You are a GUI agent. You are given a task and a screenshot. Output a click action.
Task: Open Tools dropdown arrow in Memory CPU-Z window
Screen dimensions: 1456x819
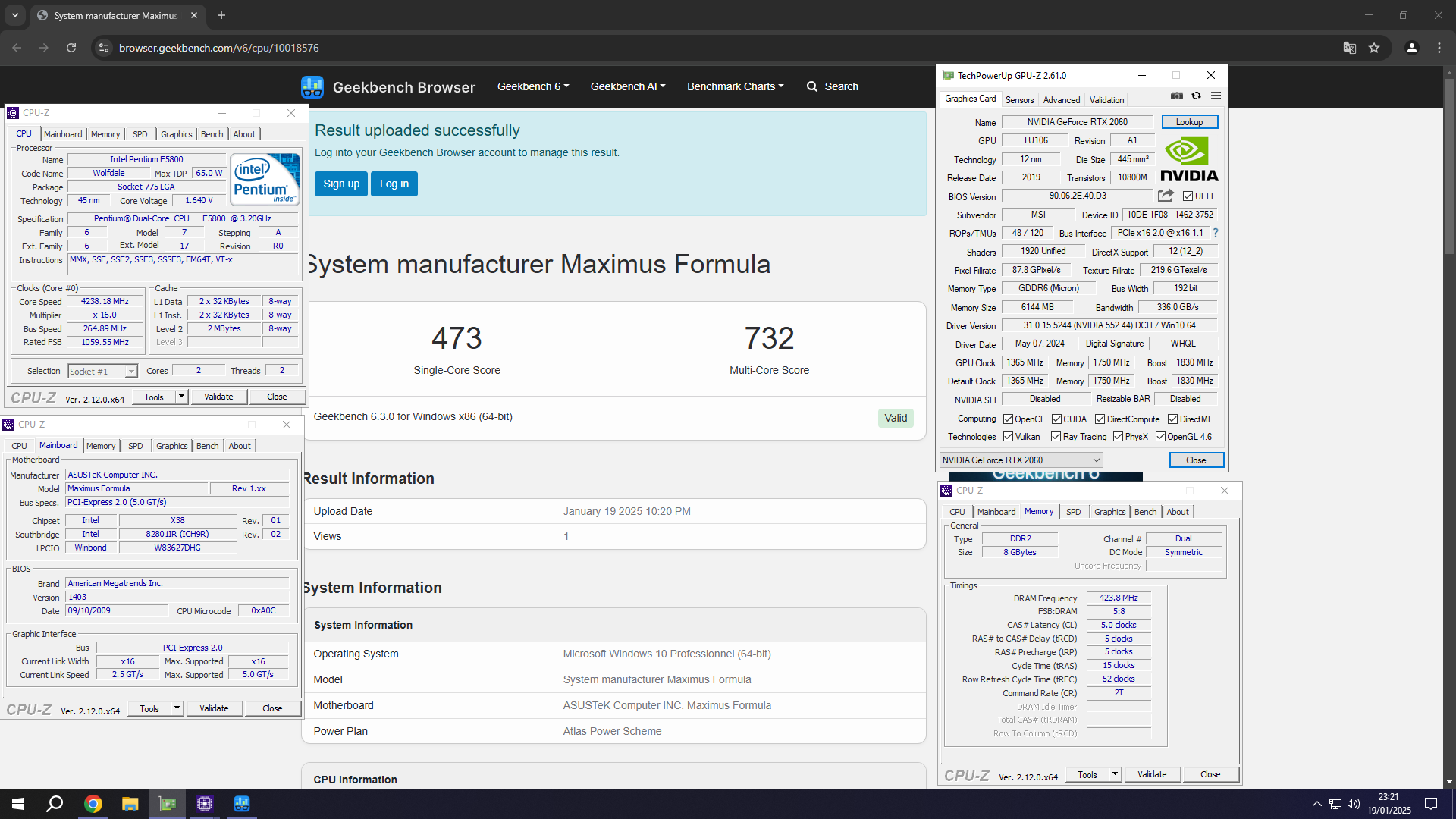1115,774
